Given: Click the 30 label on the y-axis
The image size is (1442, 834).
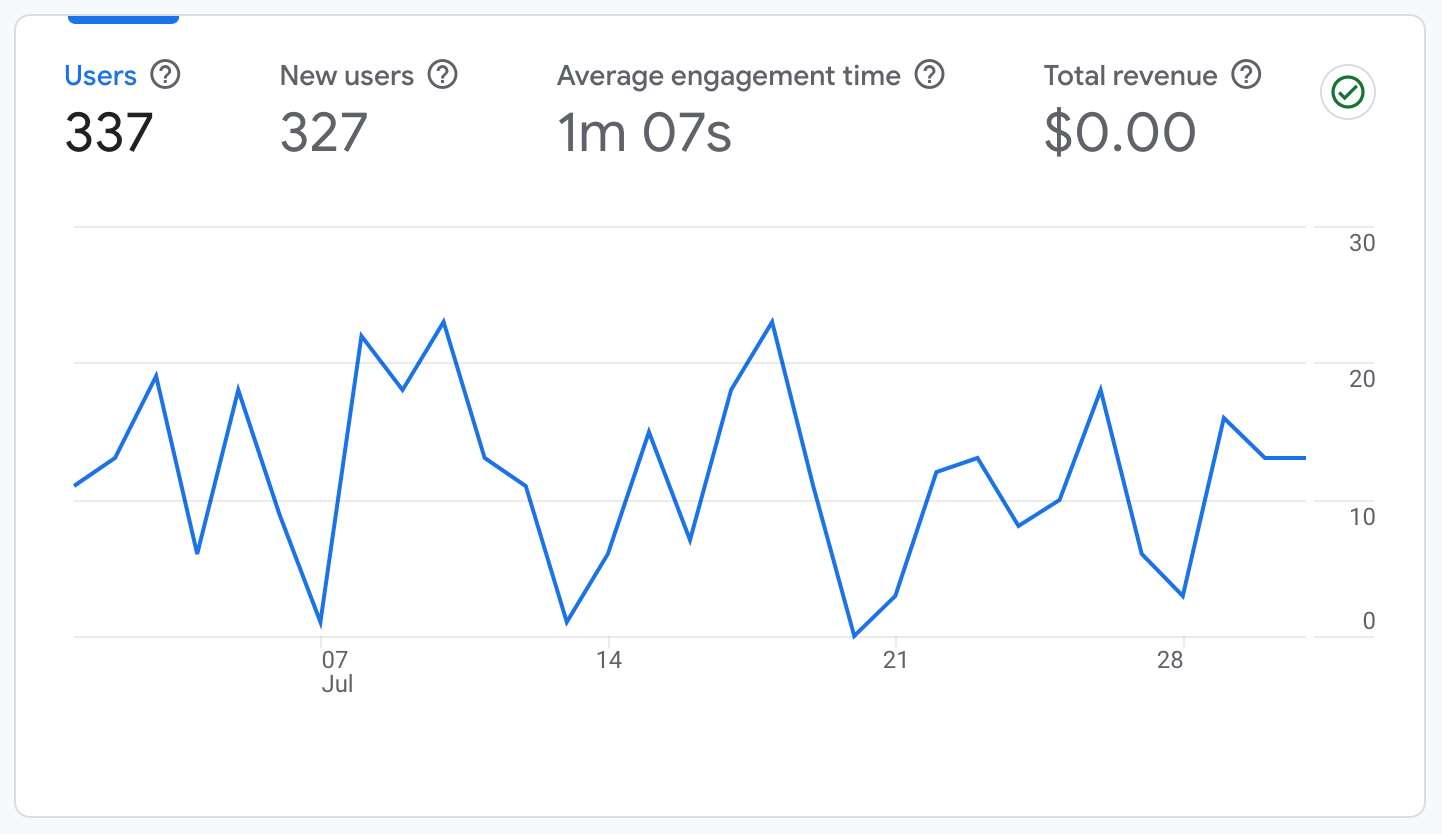Looking at the screenshot, I should pos(1362,243).
